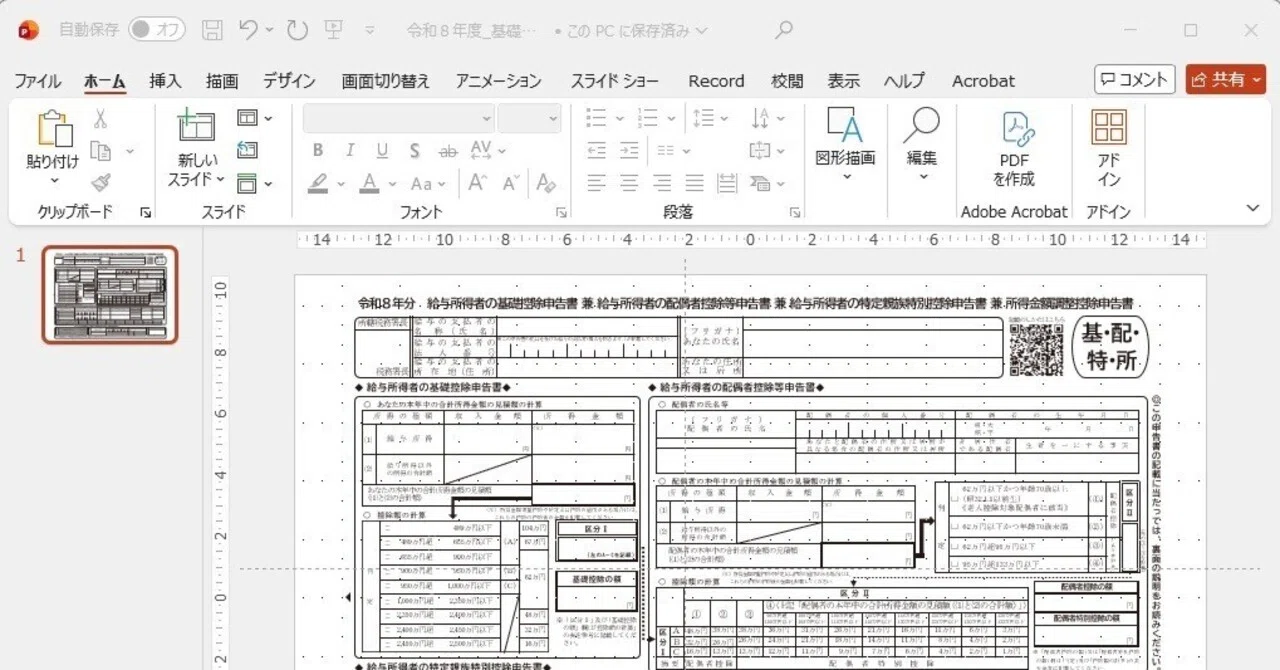Open the アドイン add-ins icon

click(x=1108, y=127)
